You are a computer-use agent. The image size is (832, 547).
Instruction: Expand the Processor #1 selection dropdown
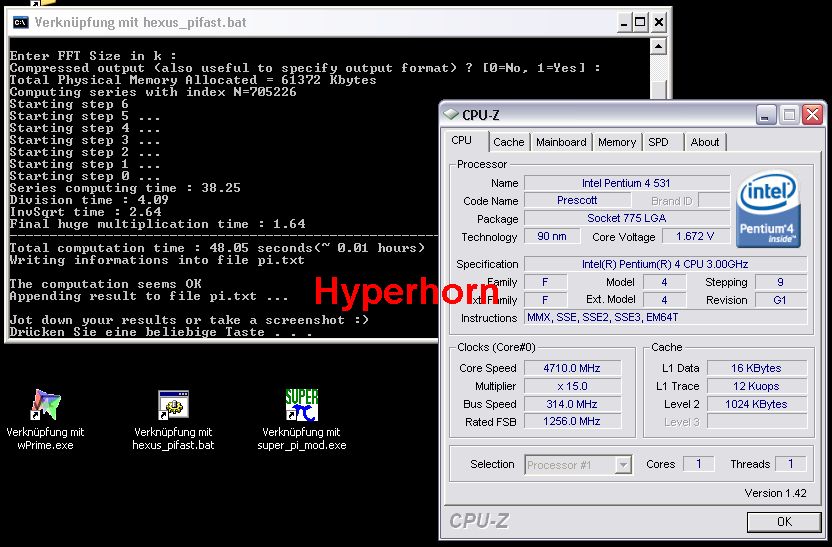623,465
